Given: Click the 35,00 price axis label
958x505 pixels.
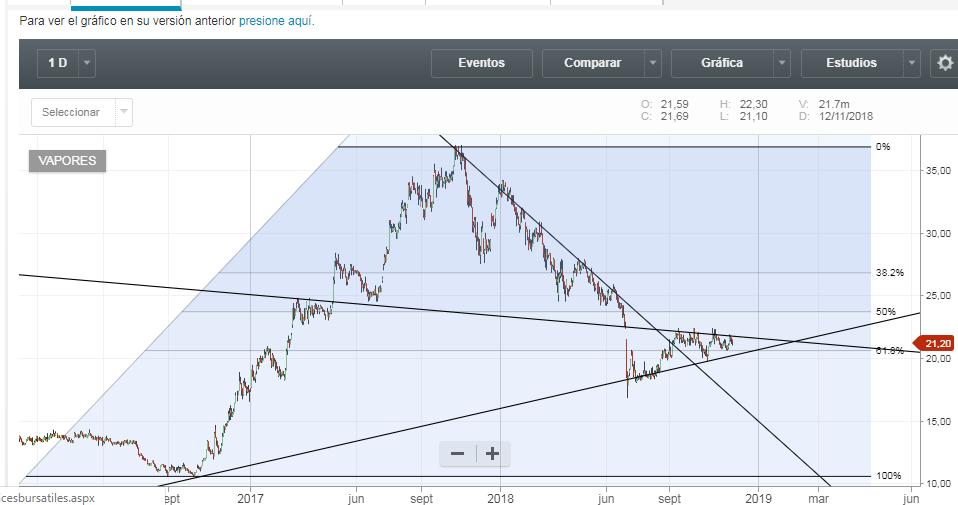Looking at the screenshot, I should [938, 170].
